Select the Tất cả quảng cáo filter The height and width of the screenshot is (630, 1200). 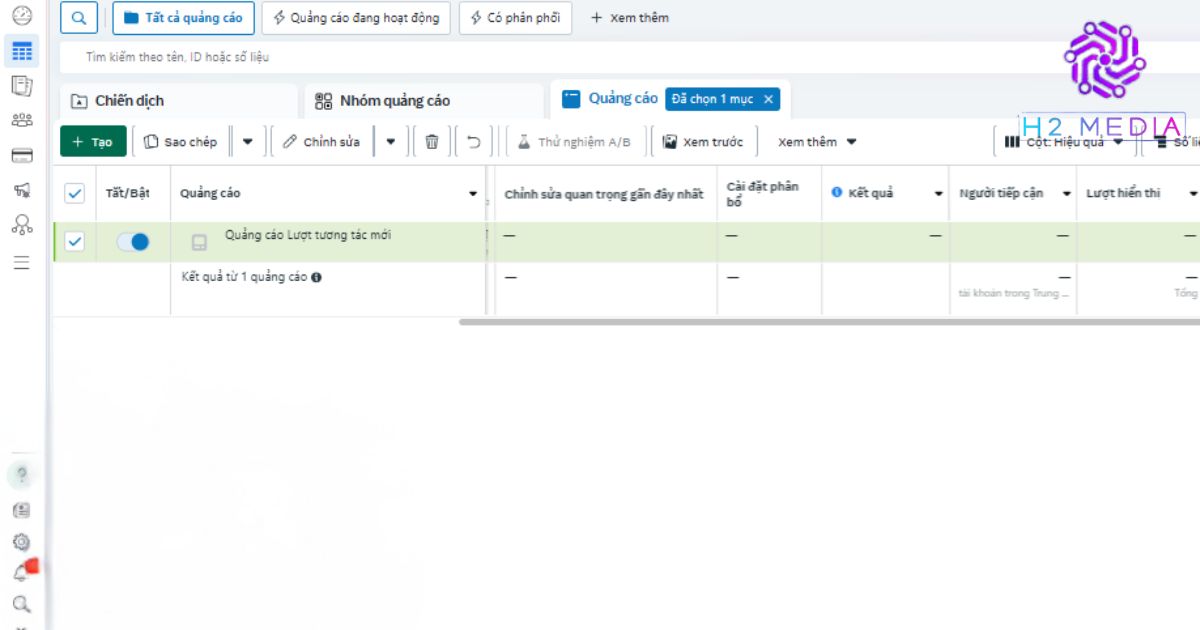pos(184,18)
